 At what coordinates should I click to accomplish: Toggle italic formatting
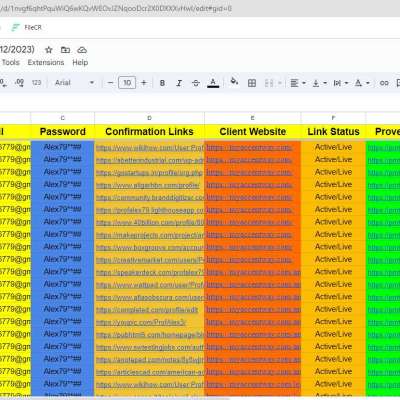tap(179, 83)
